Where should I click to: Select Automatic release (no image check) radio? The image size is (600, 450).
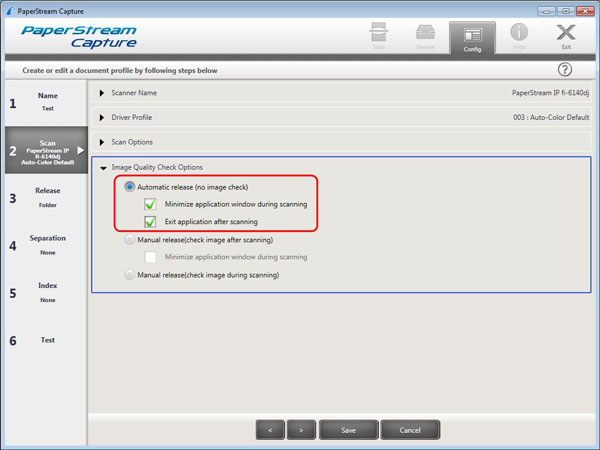point(129,187)
